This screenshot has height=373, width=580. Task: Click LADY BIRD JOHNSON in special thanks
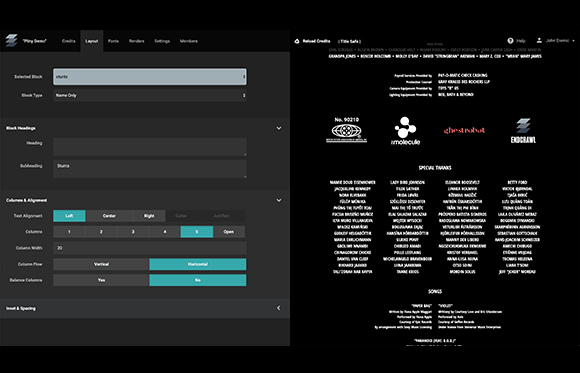(x=407, y=182)
